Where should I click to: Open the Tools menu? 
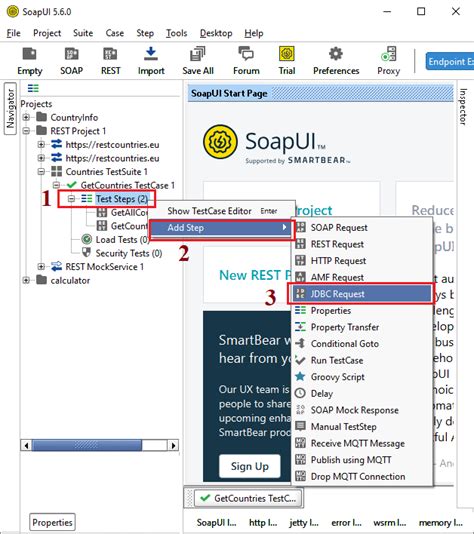[x=176, y=33]
